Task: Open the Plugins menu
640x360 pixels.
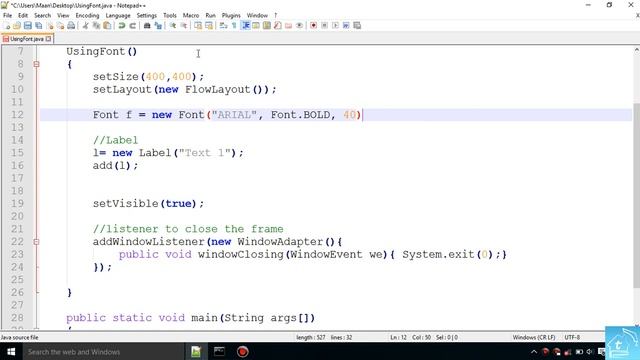Action: tap(231, 16)
